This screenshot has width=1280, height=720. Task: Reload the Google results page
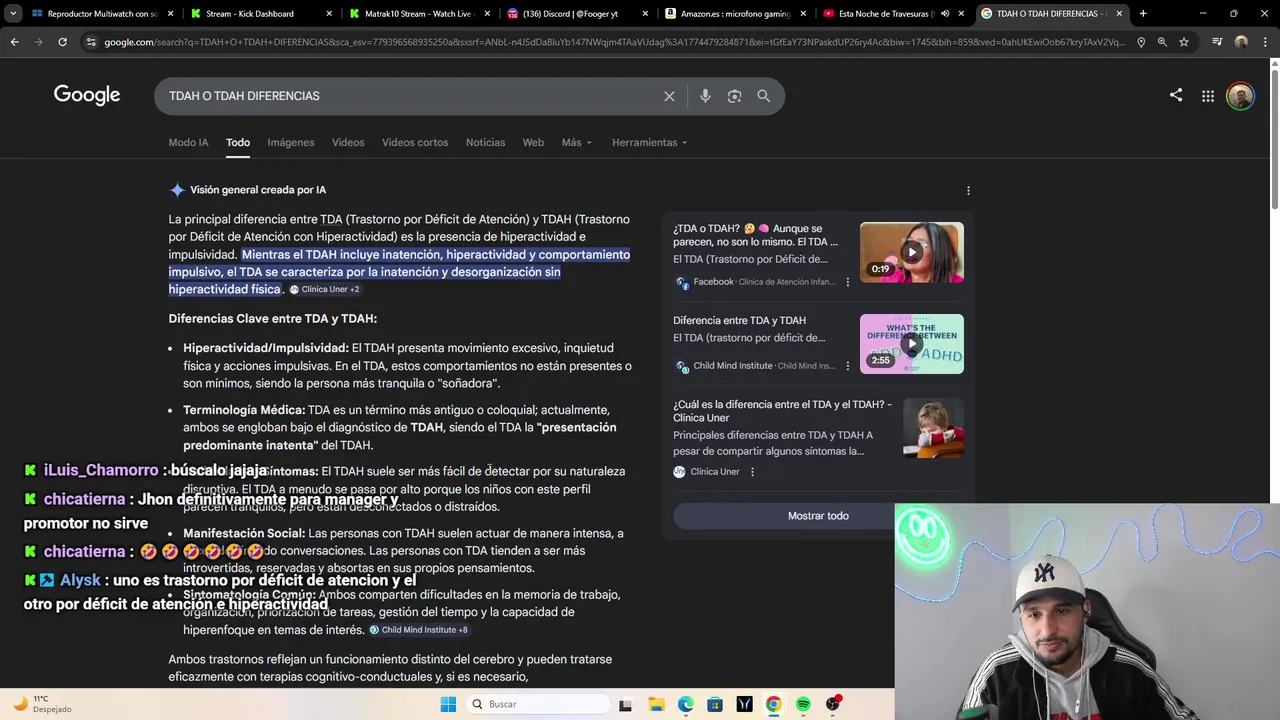(x=62, y=42)
